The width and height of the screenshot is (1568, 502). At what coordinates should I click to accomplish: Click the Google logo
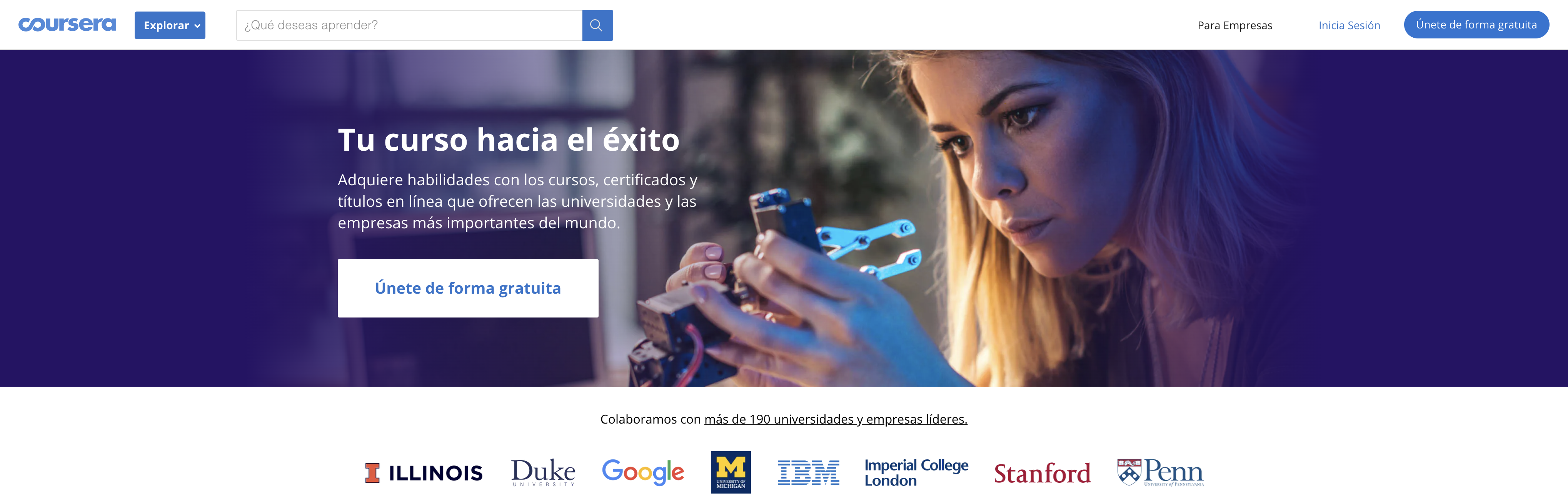643,472
